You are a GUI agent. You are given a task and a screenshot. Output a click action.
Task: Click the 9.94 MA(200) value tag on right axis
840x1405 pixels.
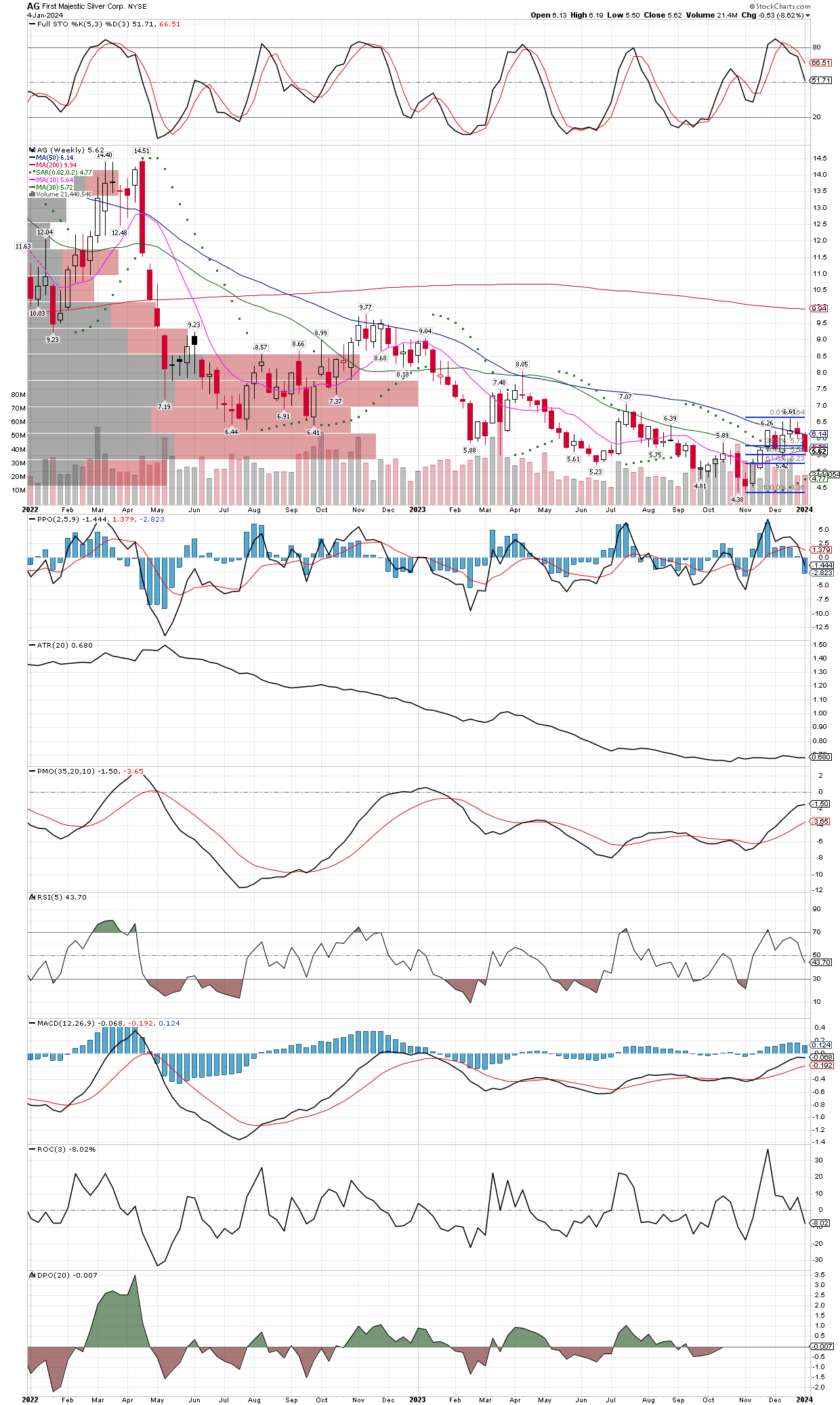pos(819,309)
